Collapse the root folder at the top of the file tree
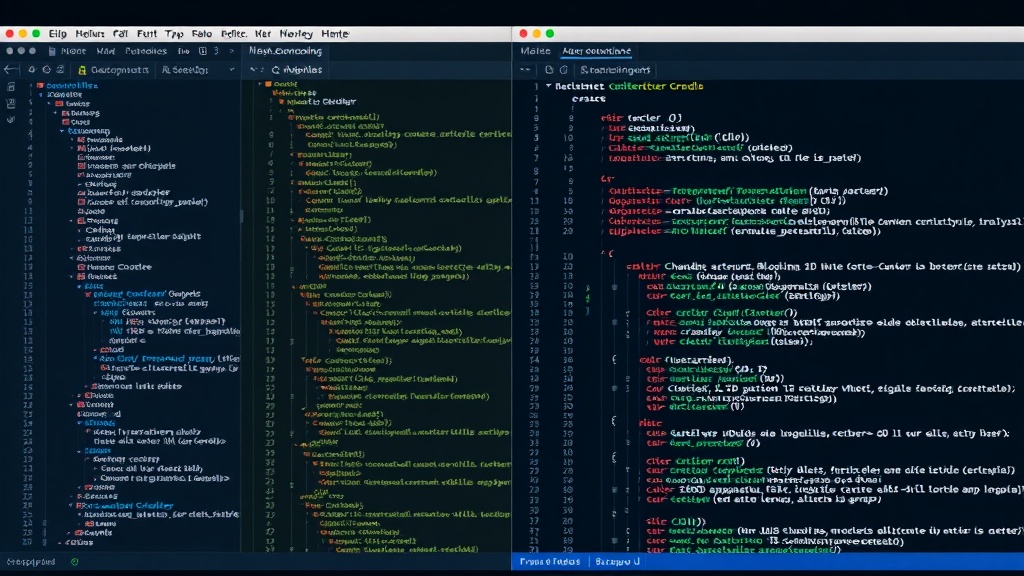Screen dimensions: 1024x576 click(31, 86)
